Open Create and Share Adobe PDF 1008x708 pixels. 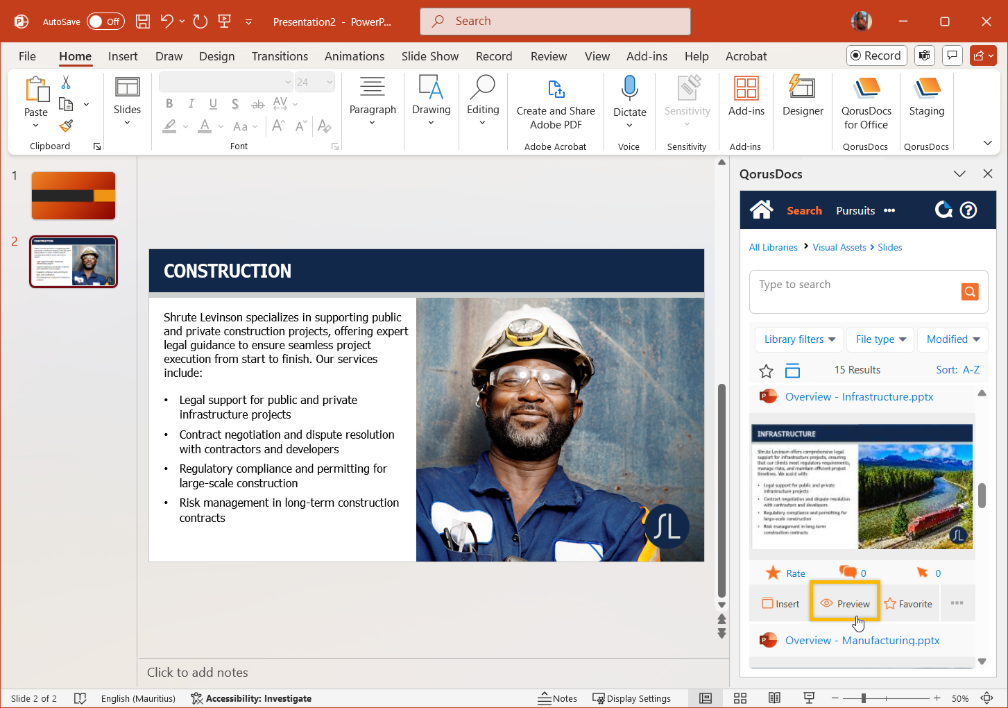pyautogui.click(x=555, y=104)
